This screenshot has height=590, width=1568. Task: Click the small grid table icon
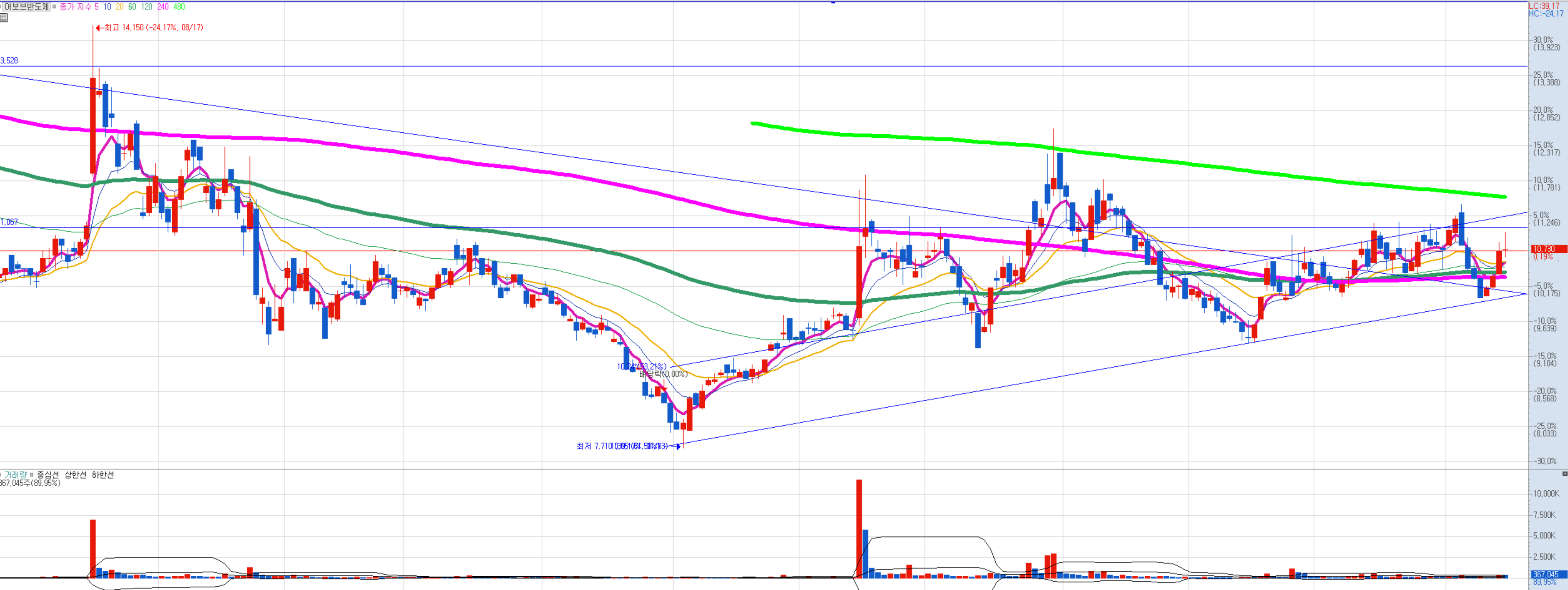[x=4, y=18]
